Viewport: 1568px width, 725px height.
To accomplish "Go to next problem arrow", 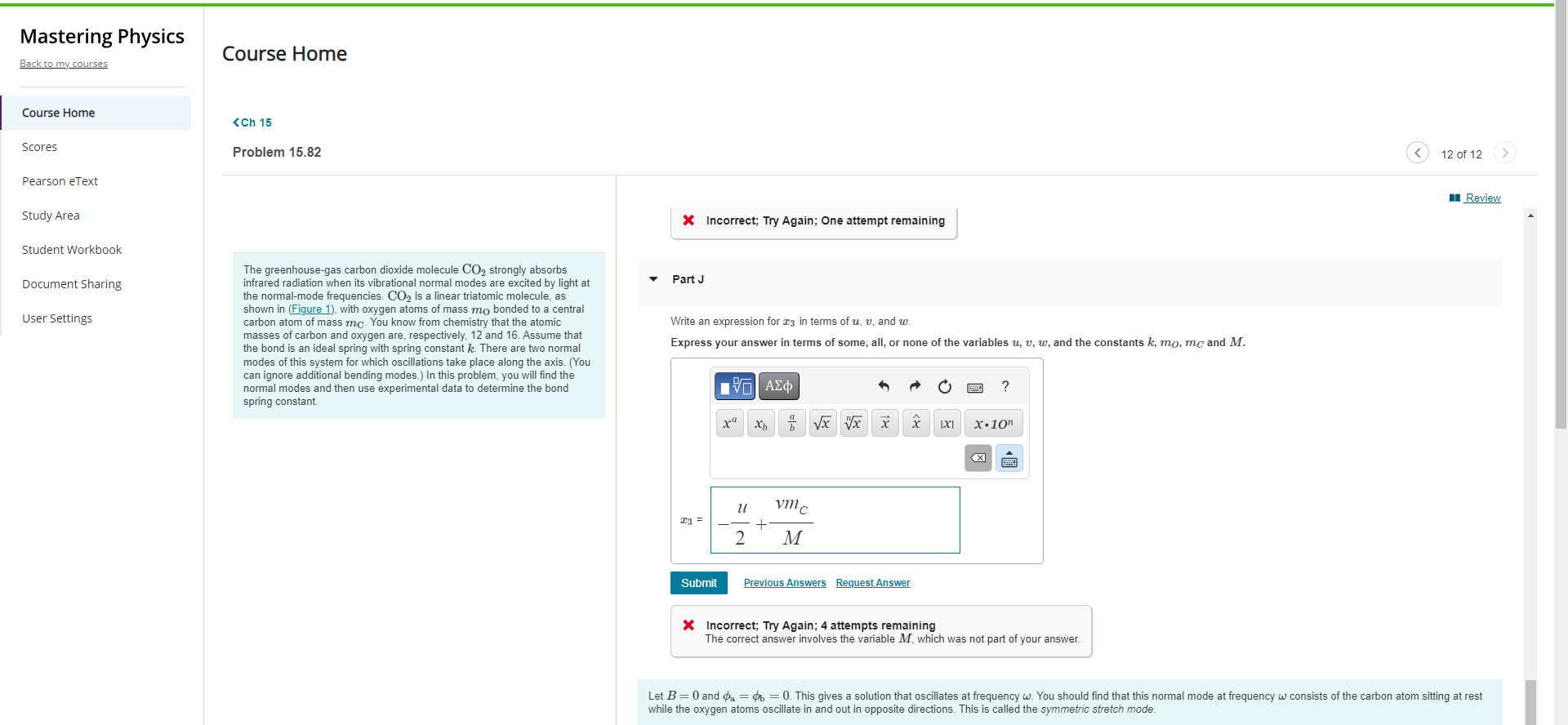I will (x=1505, y=153).
